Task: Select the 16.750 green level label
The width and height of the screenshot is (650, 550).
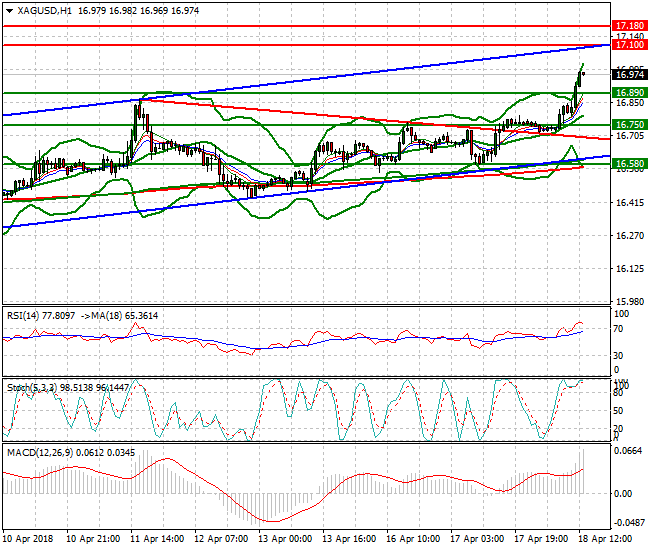Action: 629,125
